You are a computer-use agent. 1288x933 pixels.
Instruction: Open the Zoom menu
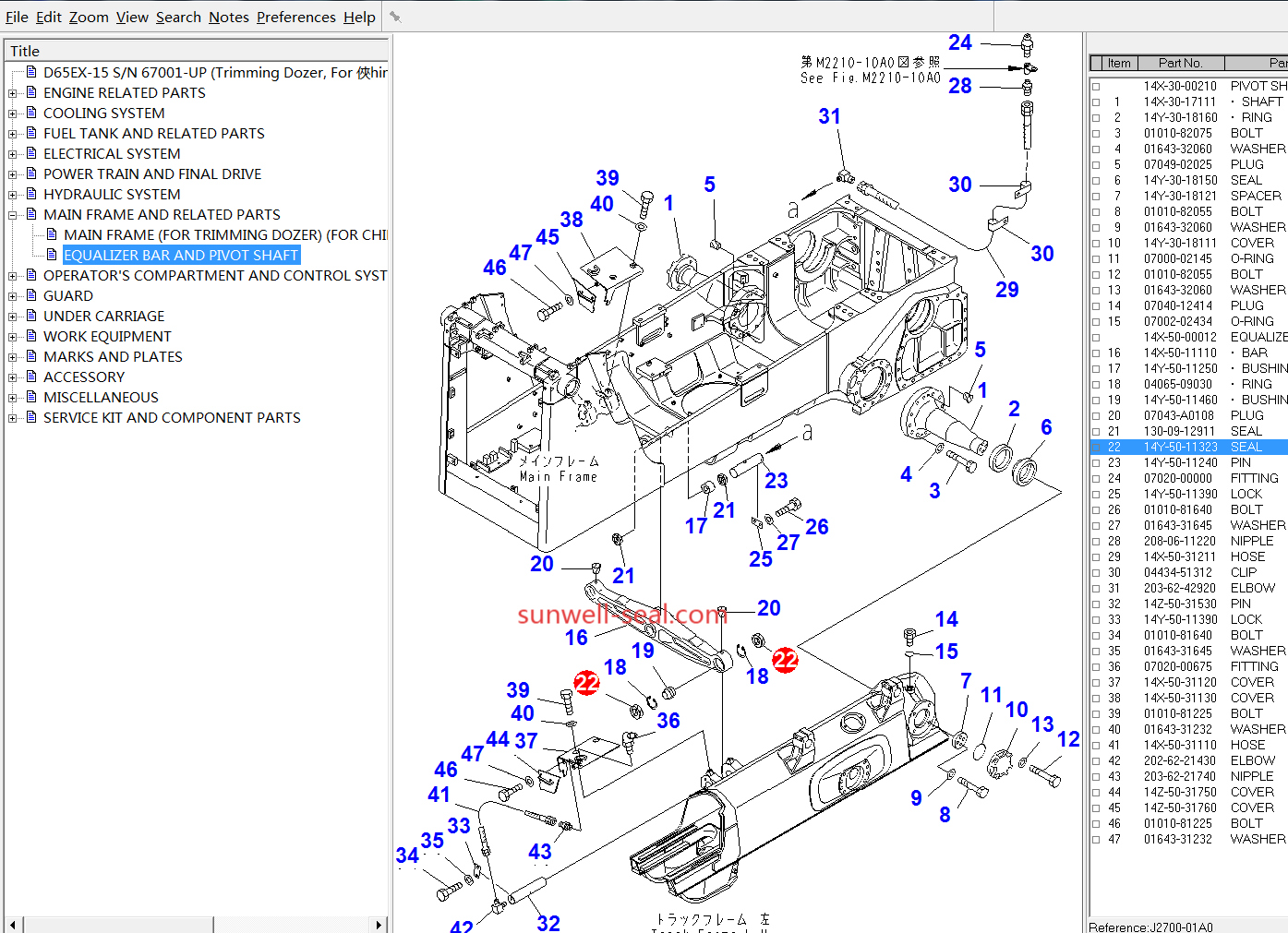89,17
